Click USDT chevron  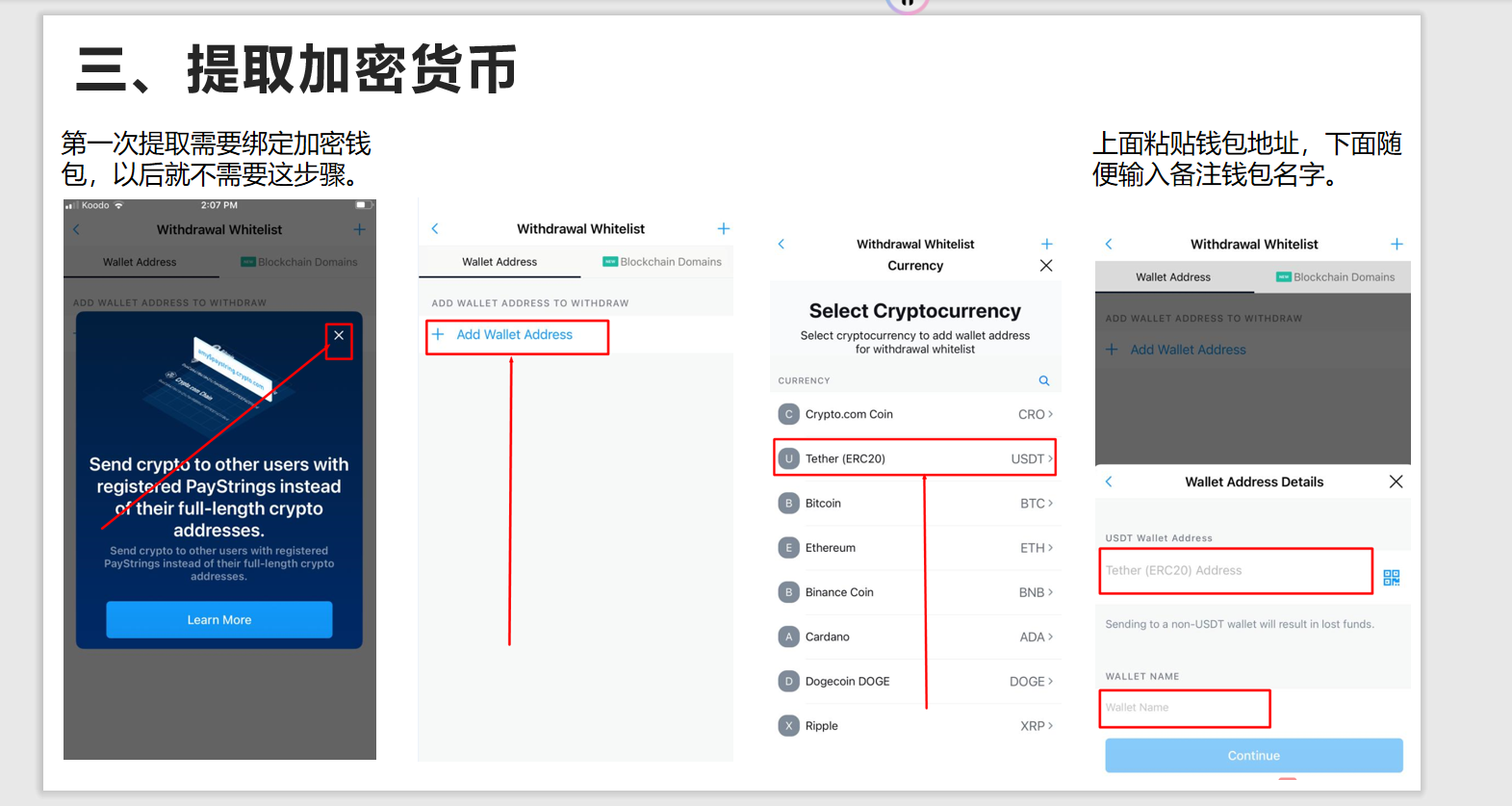click(x=1050, y=458)
